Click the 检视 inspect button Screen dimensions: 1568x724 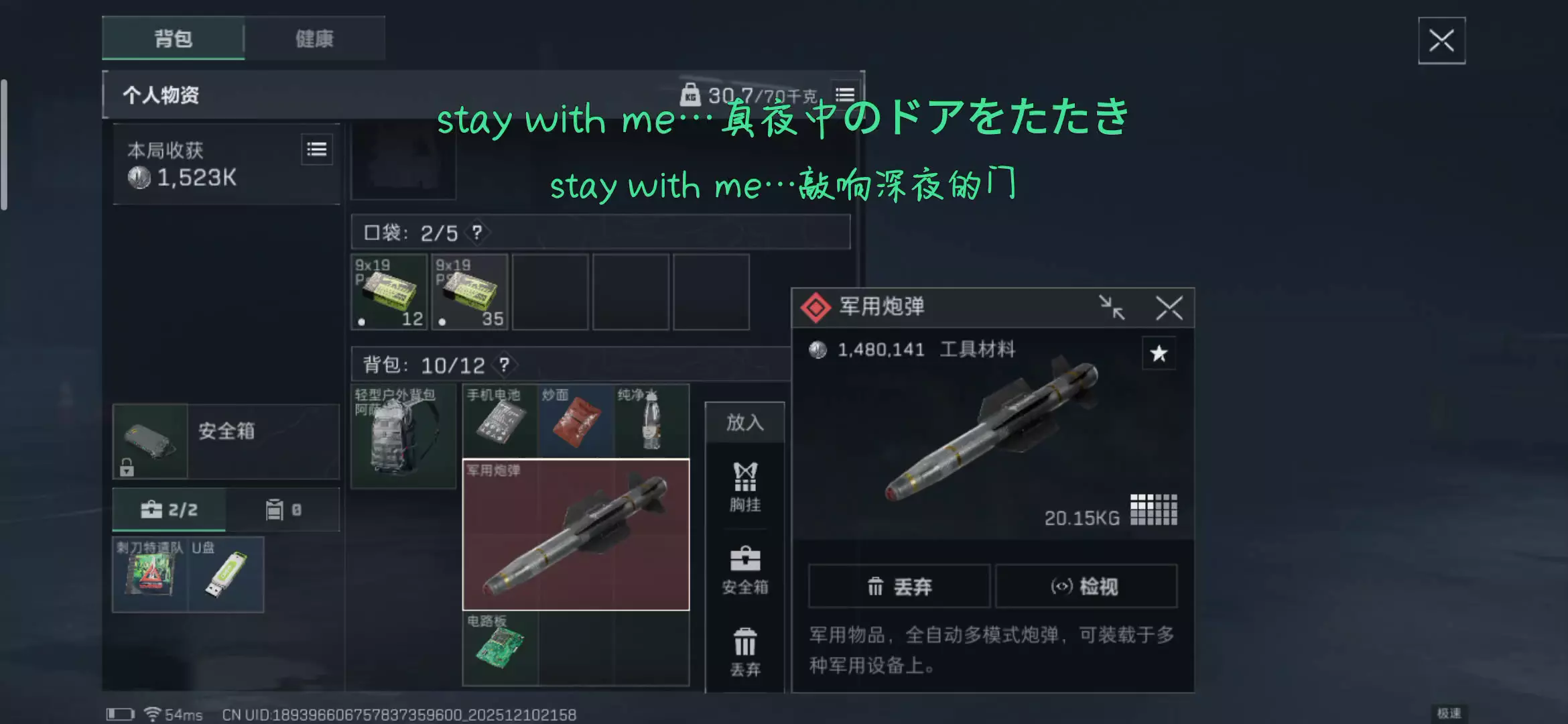(1086, 587)
